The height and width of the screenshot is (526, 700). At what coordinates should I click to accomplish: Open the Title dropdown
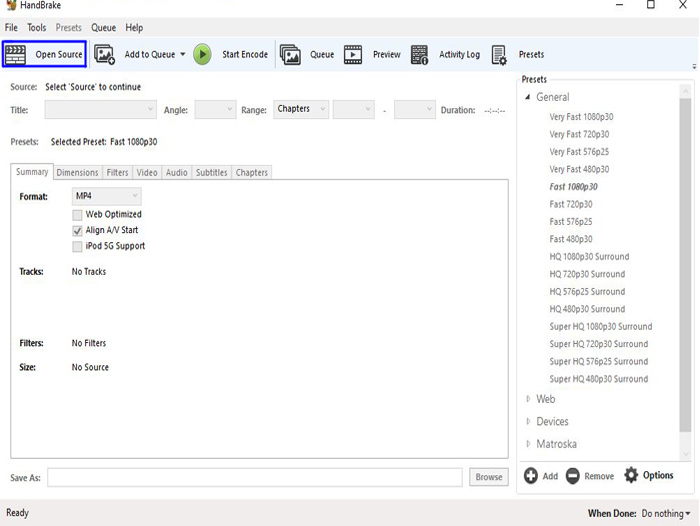tap(100, 109)
